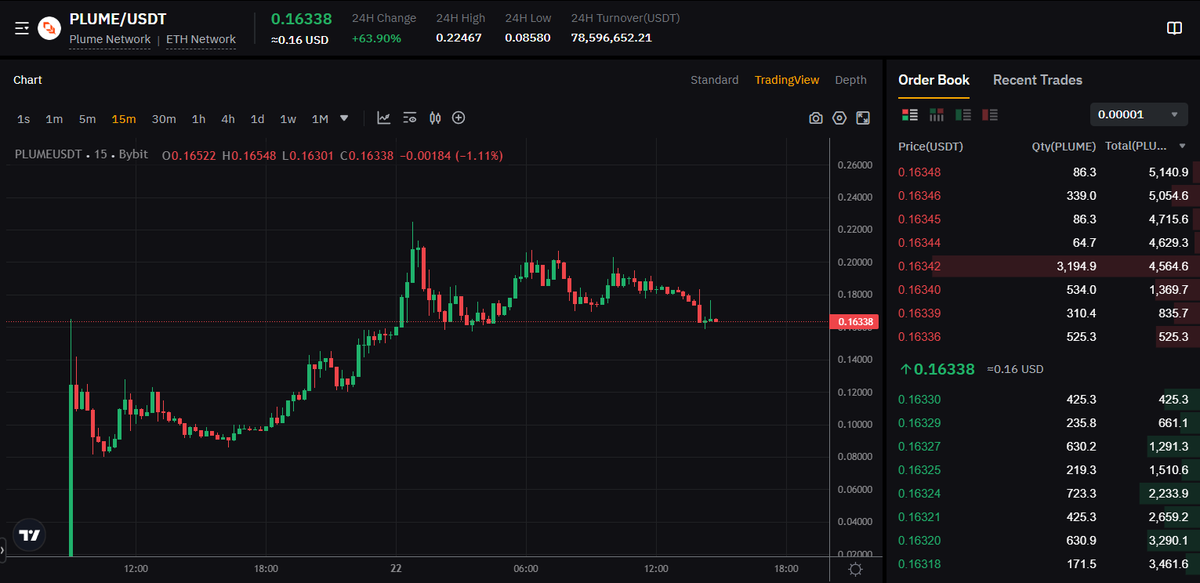
Task: Select the 0.16330 top bid price
Action: [x=919, y=400]
